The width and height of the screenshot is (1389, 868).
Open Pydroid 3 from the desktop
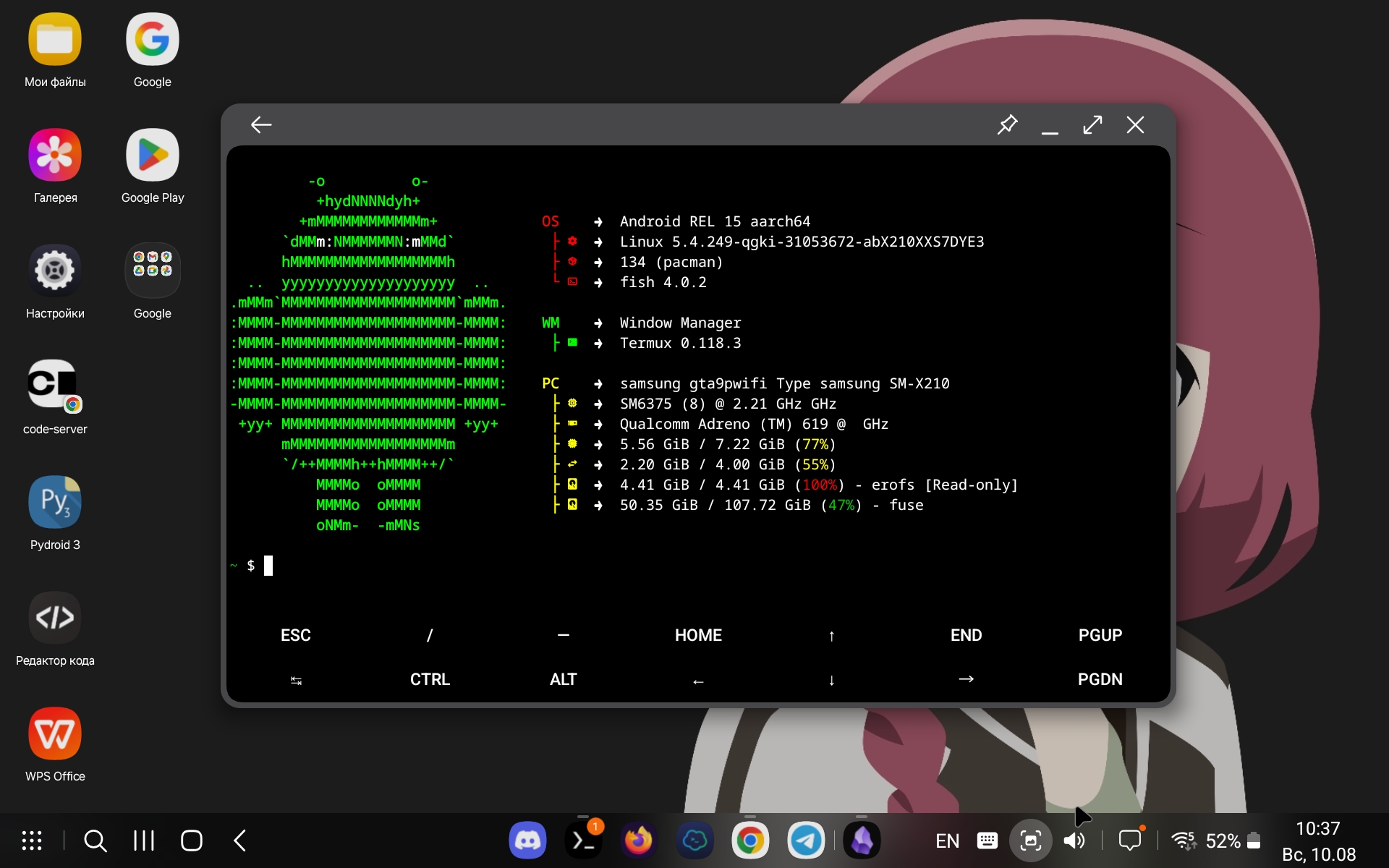[x=54, y=501]
